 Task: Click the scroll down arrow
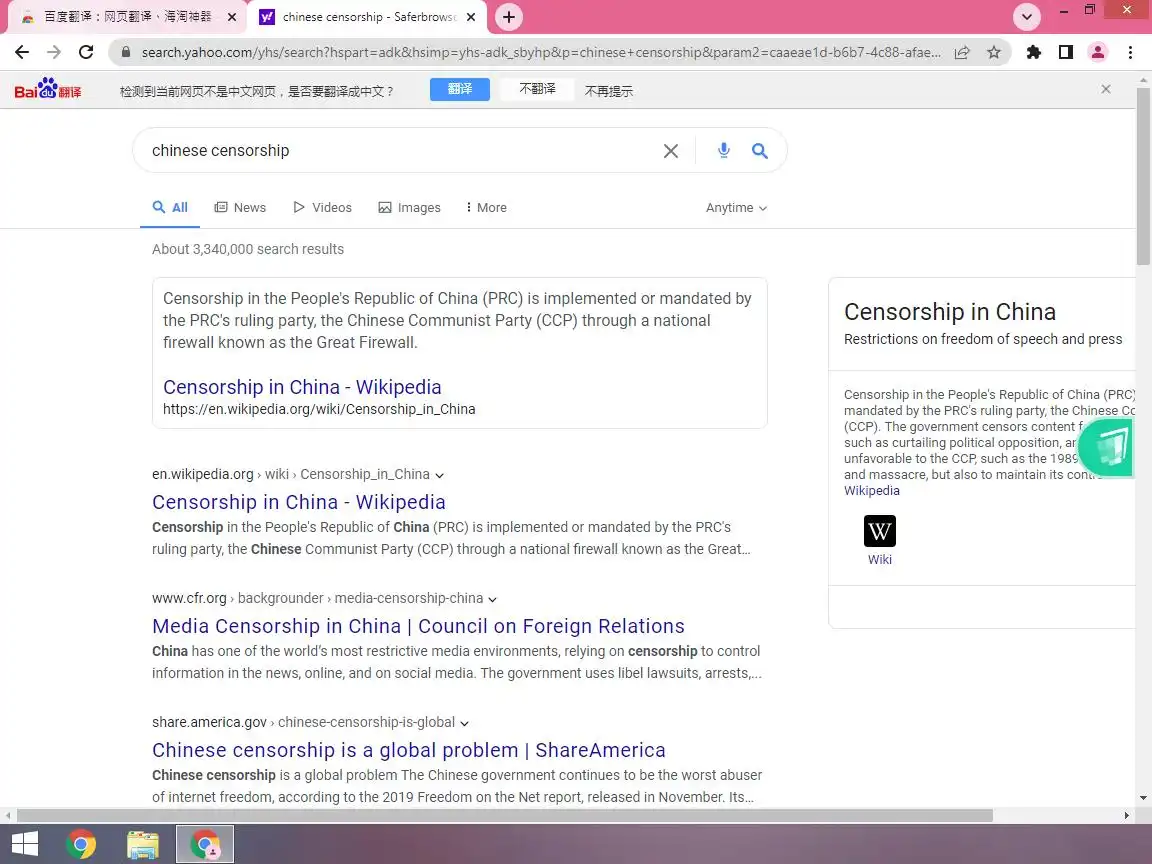point(1143,799)
